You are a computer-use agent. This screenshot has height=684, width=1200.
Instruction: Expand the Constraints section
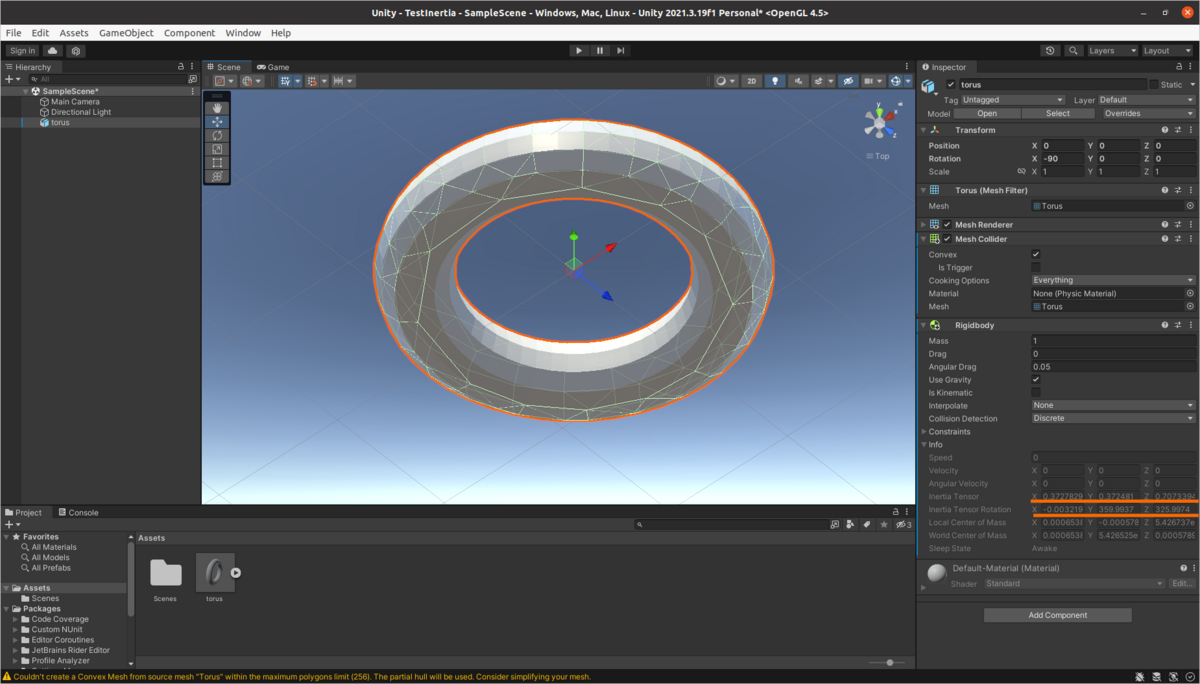924,431
